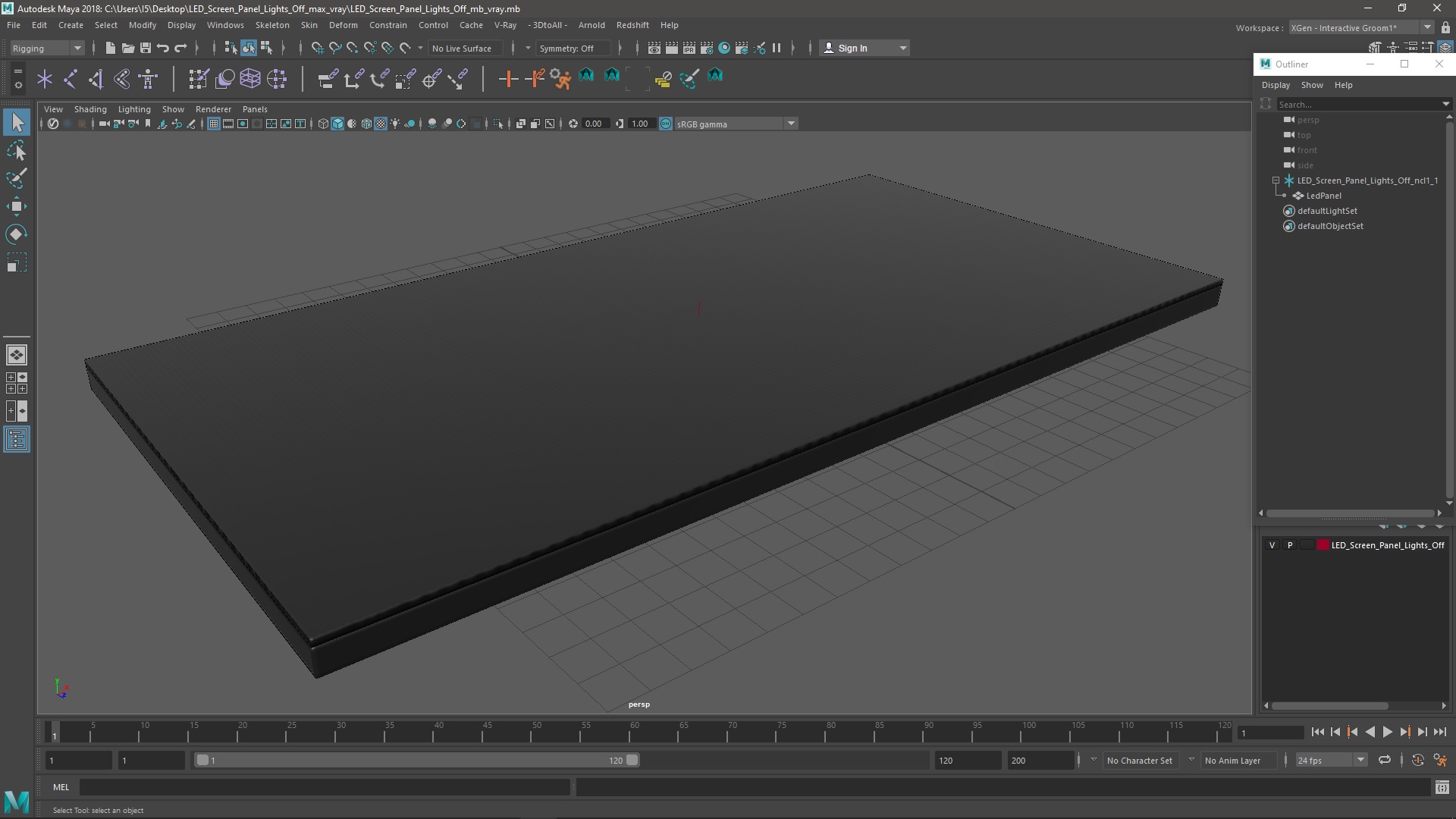Click the Undo arrow icon
The width and height of the screenshot is (1456, 819).
pyautogui.click(x=162, y=48)
